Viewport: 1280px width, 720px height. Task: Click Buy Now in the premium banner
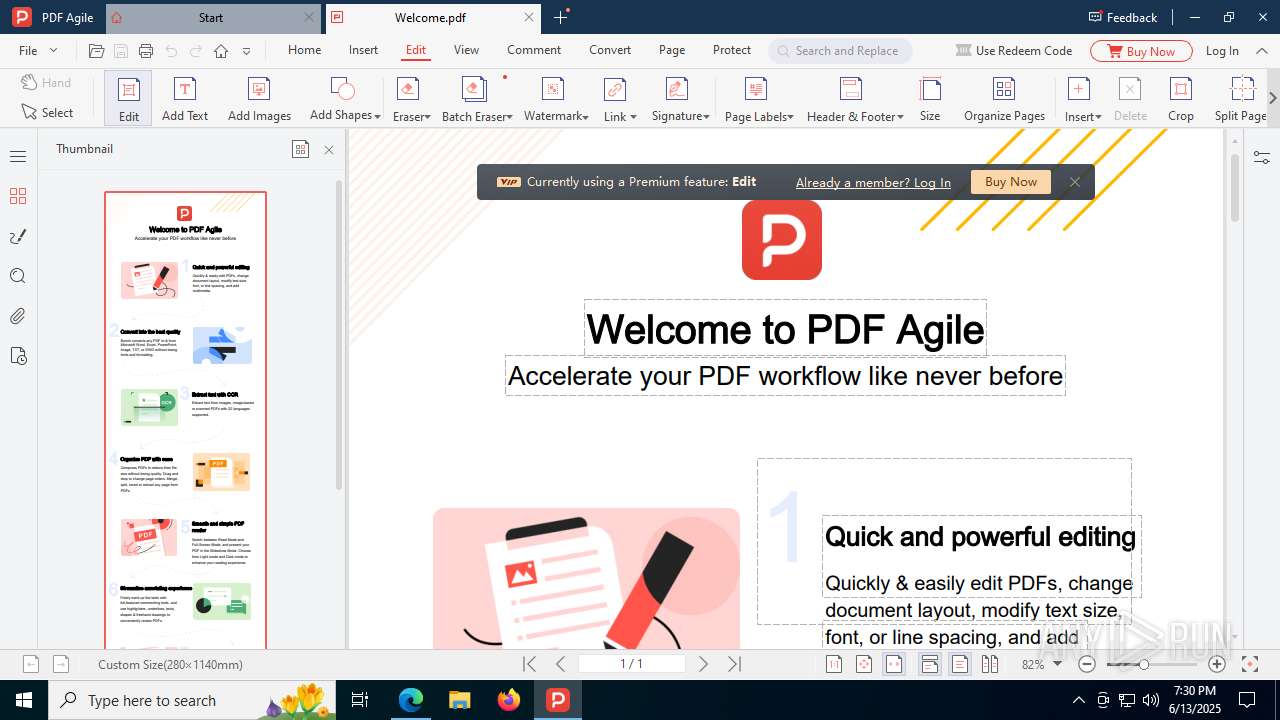pos(1011,182)
